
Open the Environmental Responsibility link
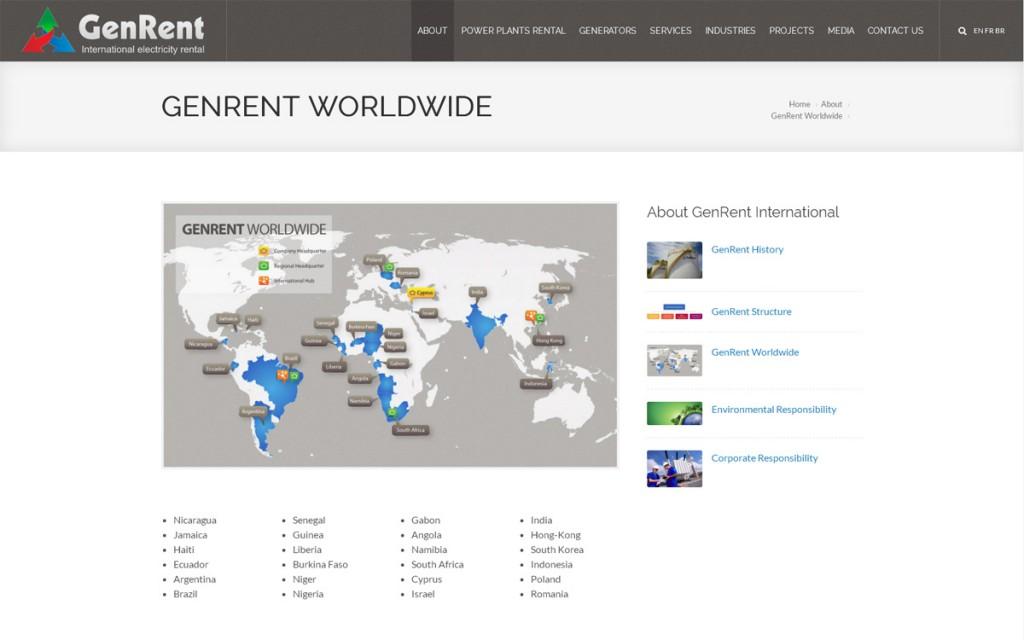773,410
